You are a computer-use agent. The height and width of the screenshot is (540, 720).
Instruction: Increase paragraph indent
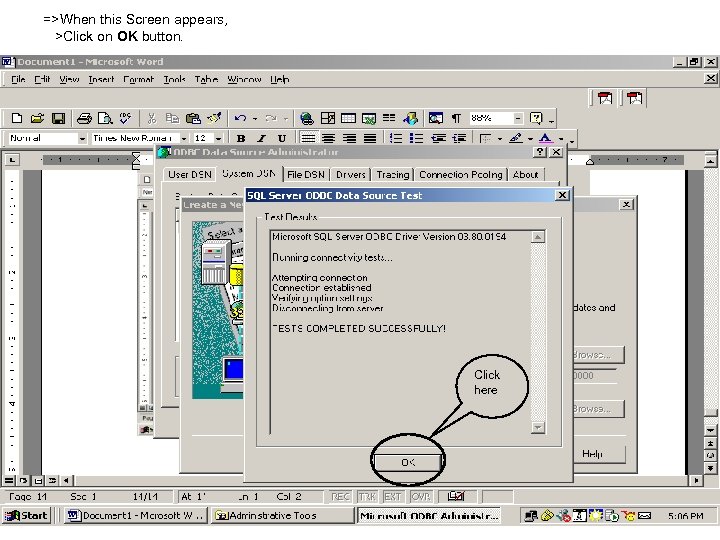[x=459, y=138]
